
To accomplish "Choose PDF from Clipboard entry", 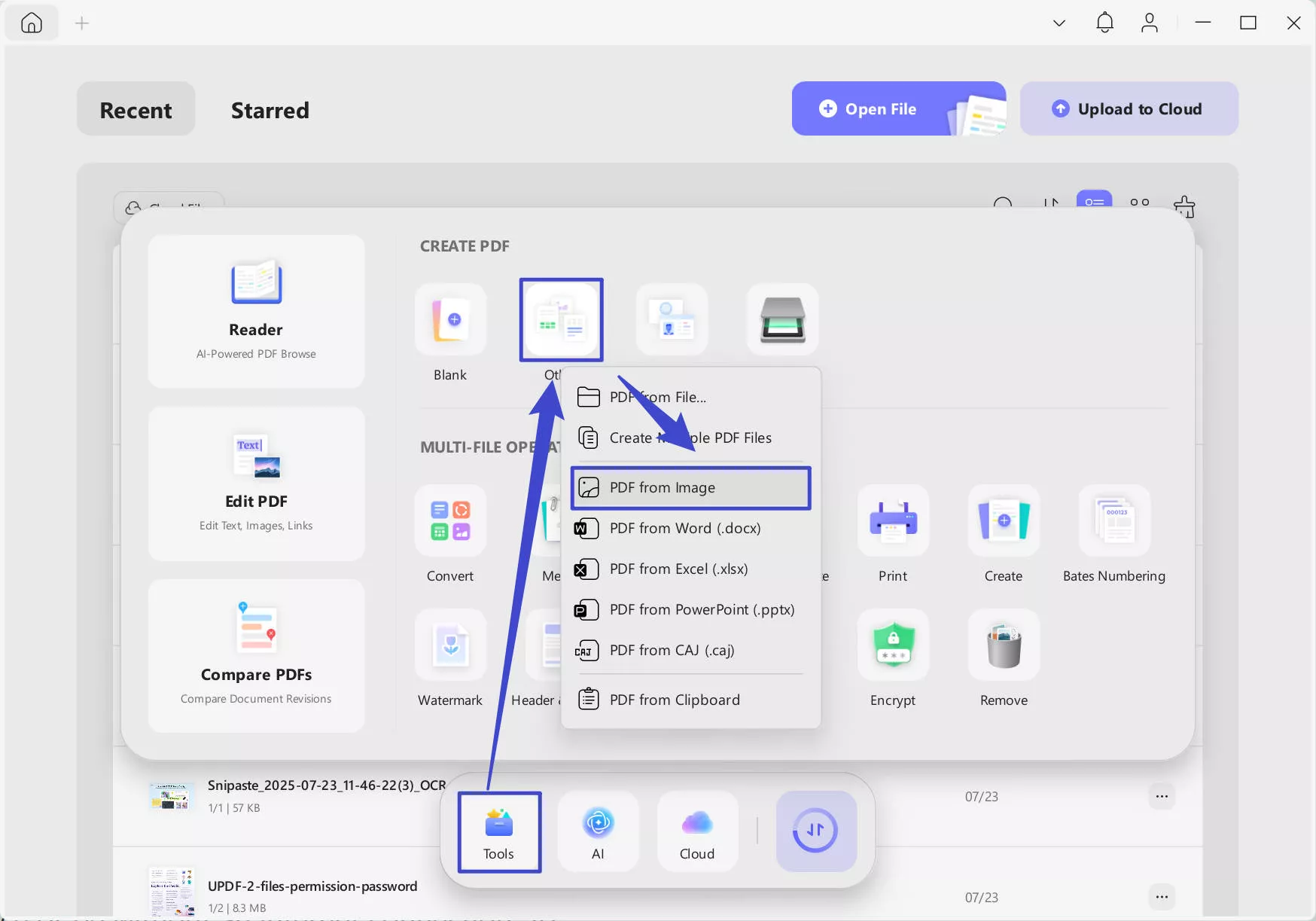I will [674, 700].
